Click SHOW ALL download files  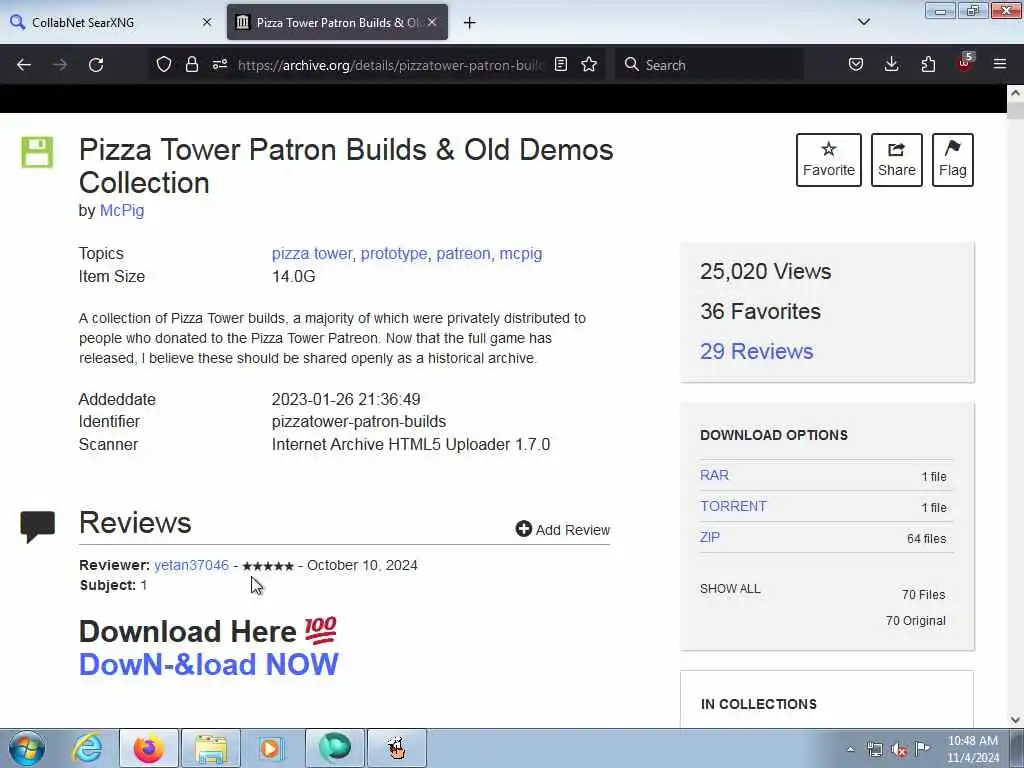point(730,588)
